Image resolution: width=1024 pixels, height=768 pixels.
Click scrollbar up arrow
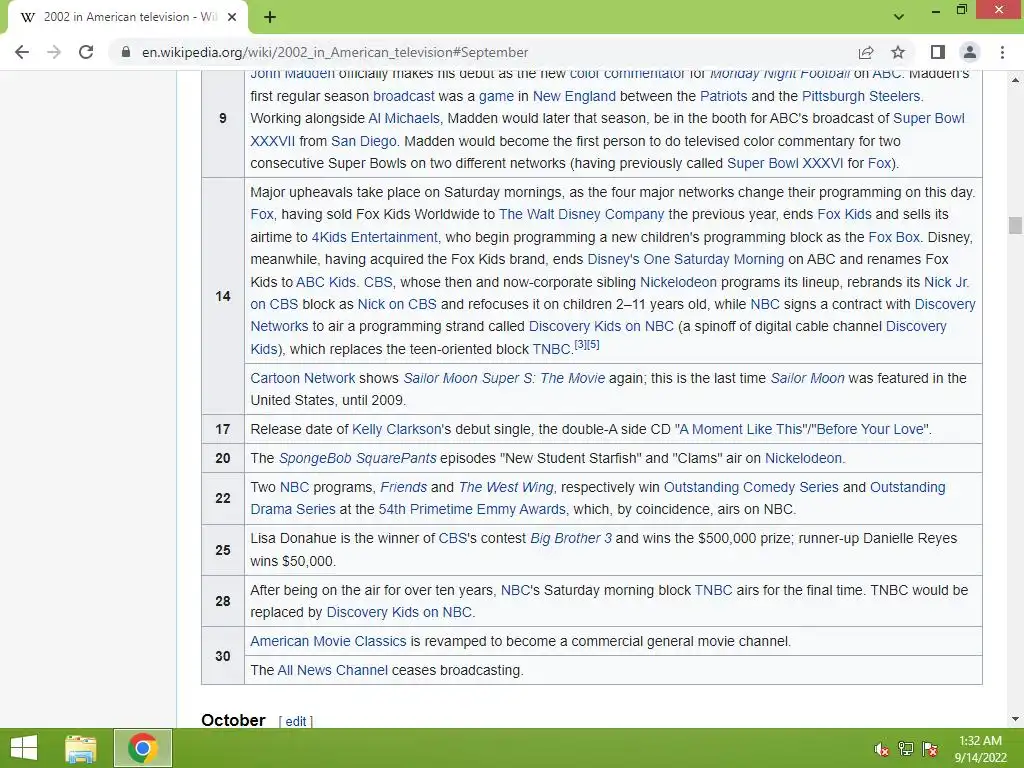click(x=1015, y=80)
